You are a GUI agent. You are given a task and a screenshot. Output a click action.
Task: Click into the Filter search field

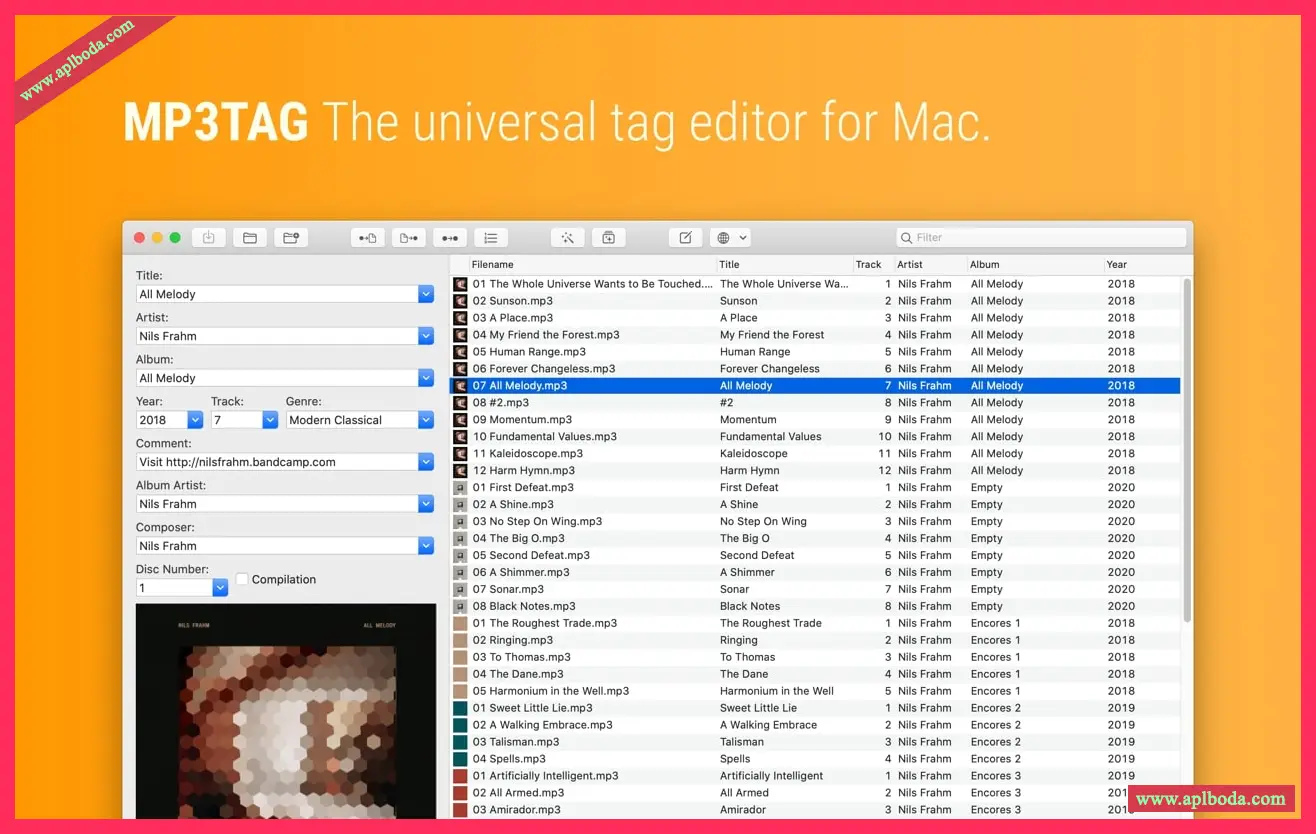(1041, 238)
